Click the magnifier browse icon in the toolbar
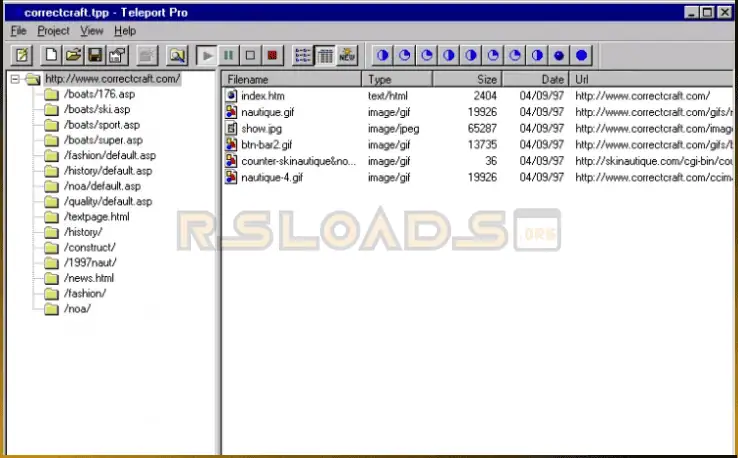Image resolution: width=738 pixels, height=458 pixels. 177,55
